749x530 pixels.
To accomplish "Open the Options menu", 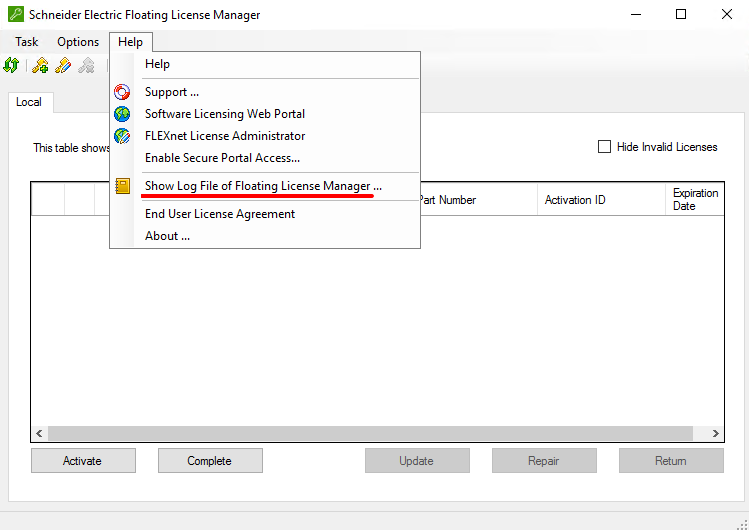I will coord(78,42).
